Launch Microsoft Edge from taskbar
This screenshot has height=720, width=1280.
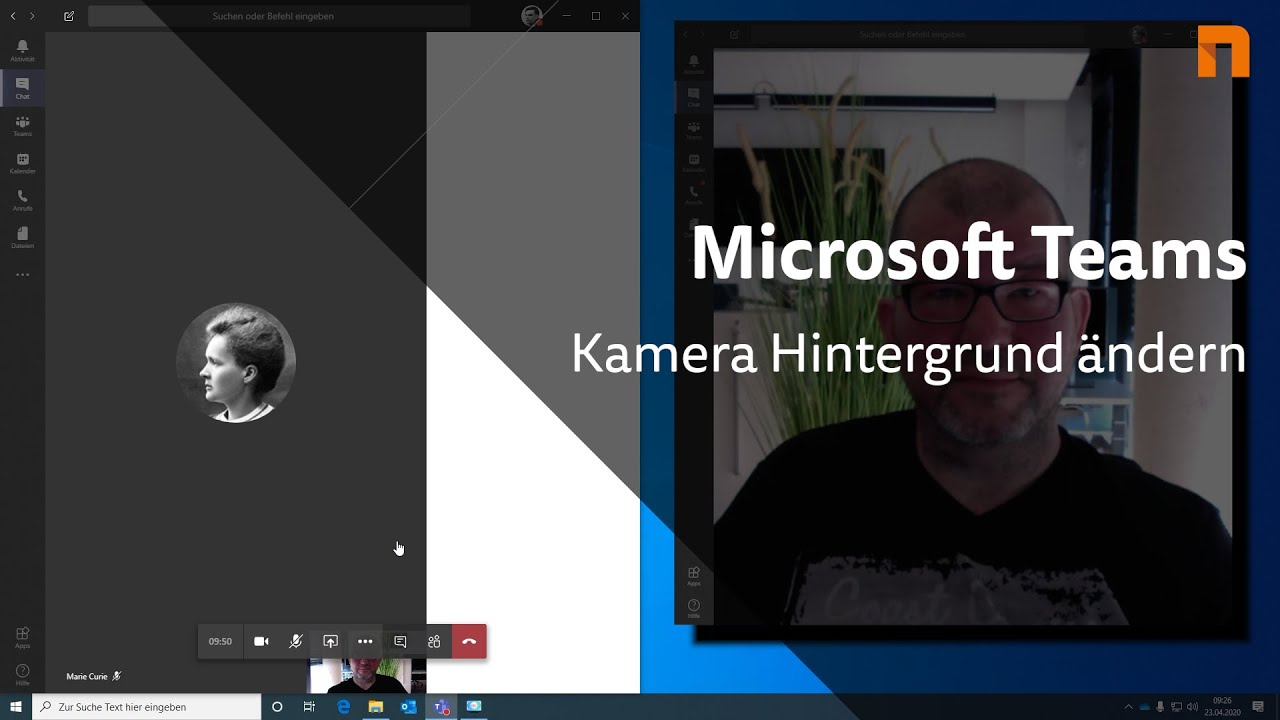(344, 707)
